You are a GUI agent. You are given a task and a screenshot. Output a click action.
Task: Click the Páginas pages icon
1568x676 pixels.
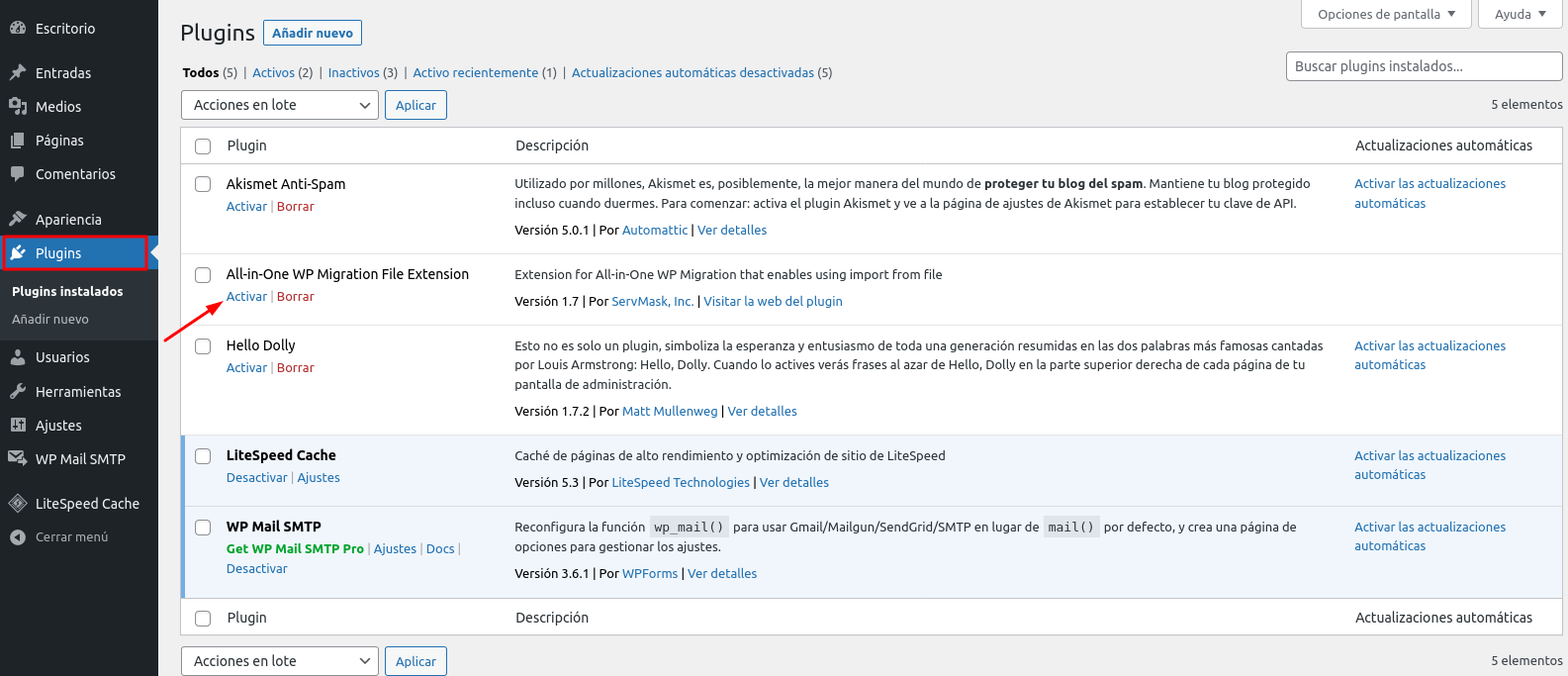click(x=18, y=141)
